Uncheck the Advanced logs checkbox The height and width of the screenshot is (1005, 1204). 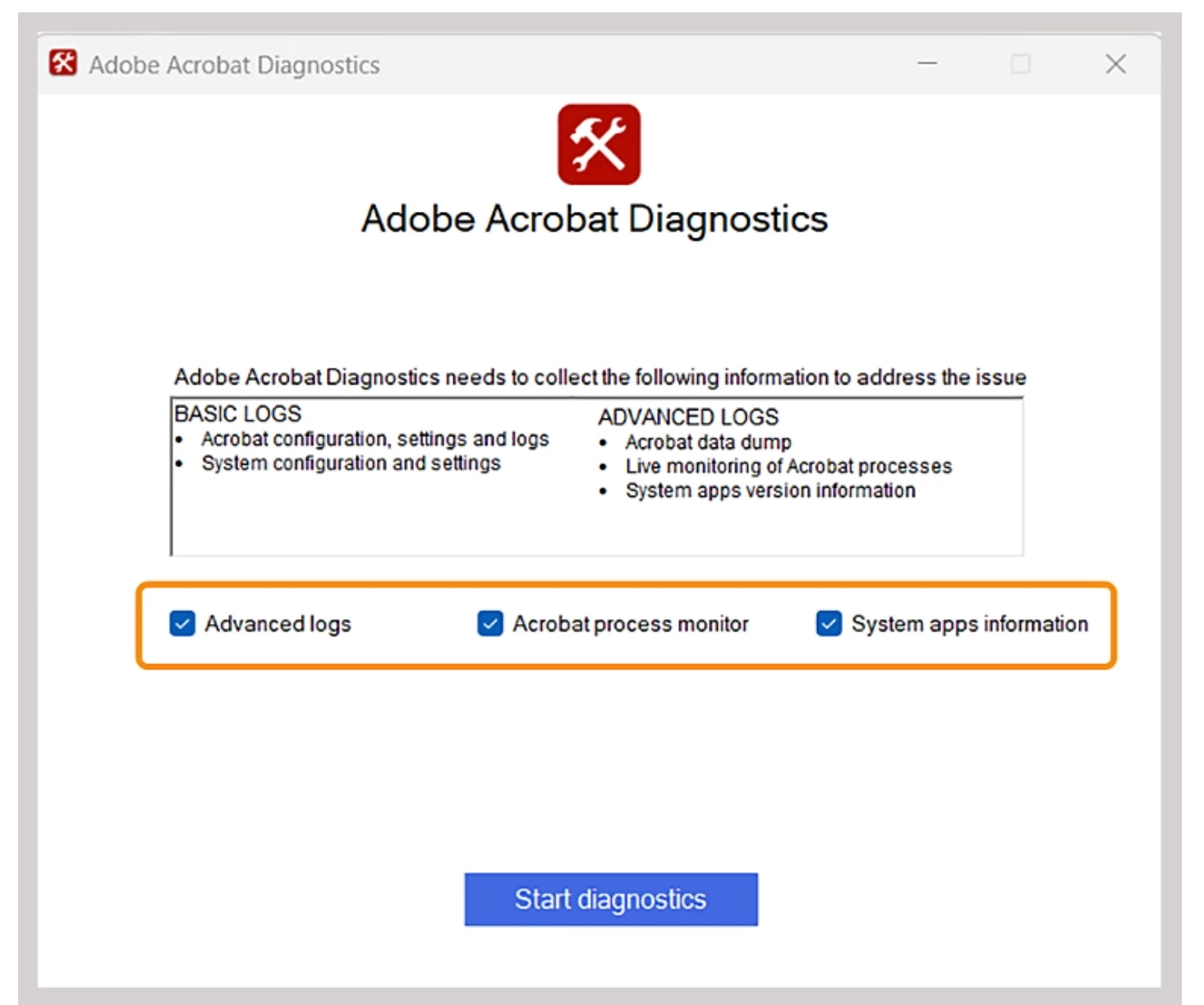(182, 624)
